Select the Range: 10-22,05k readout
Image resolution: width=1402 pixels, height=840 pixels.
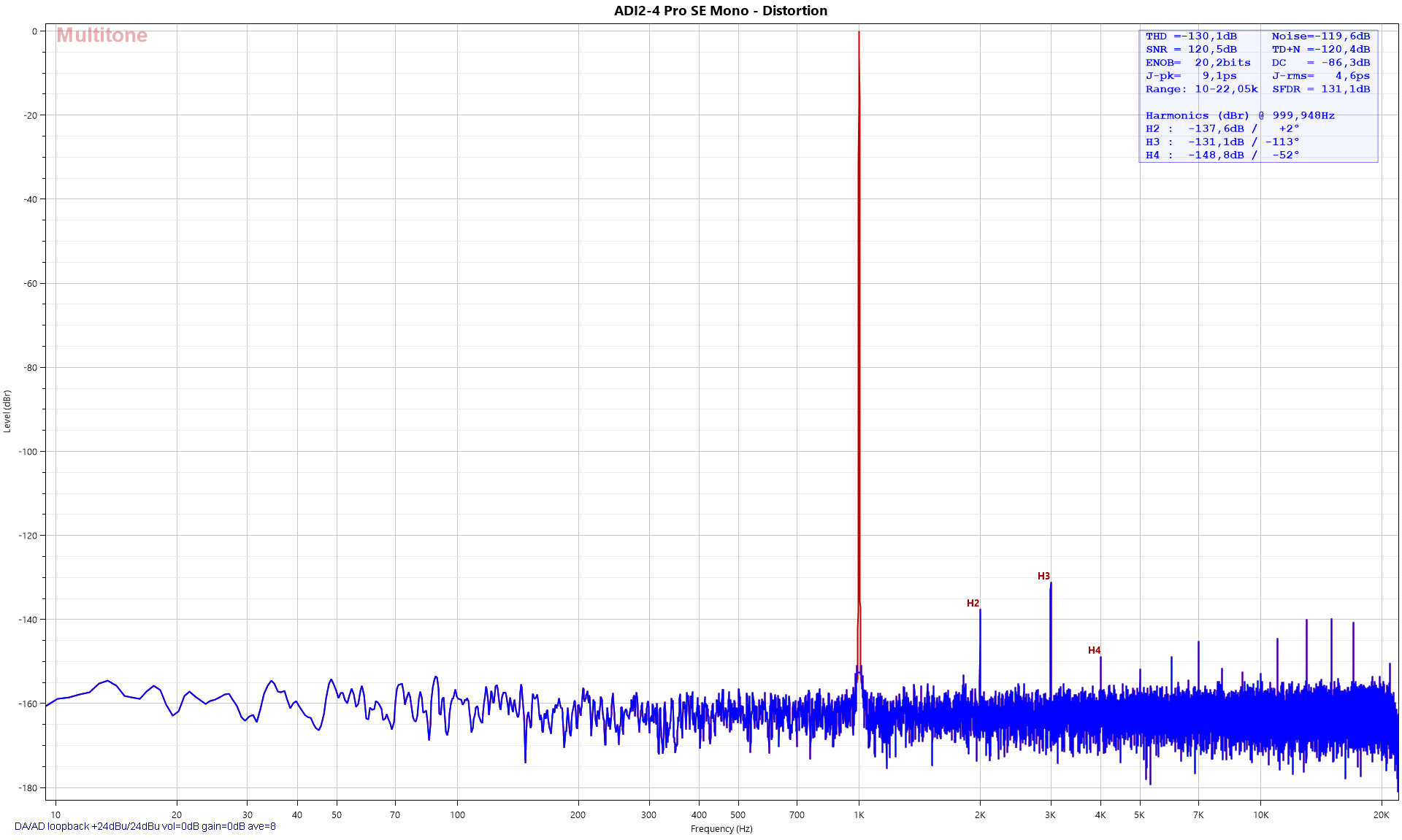pyautogui.click(x=1201, y=89)
